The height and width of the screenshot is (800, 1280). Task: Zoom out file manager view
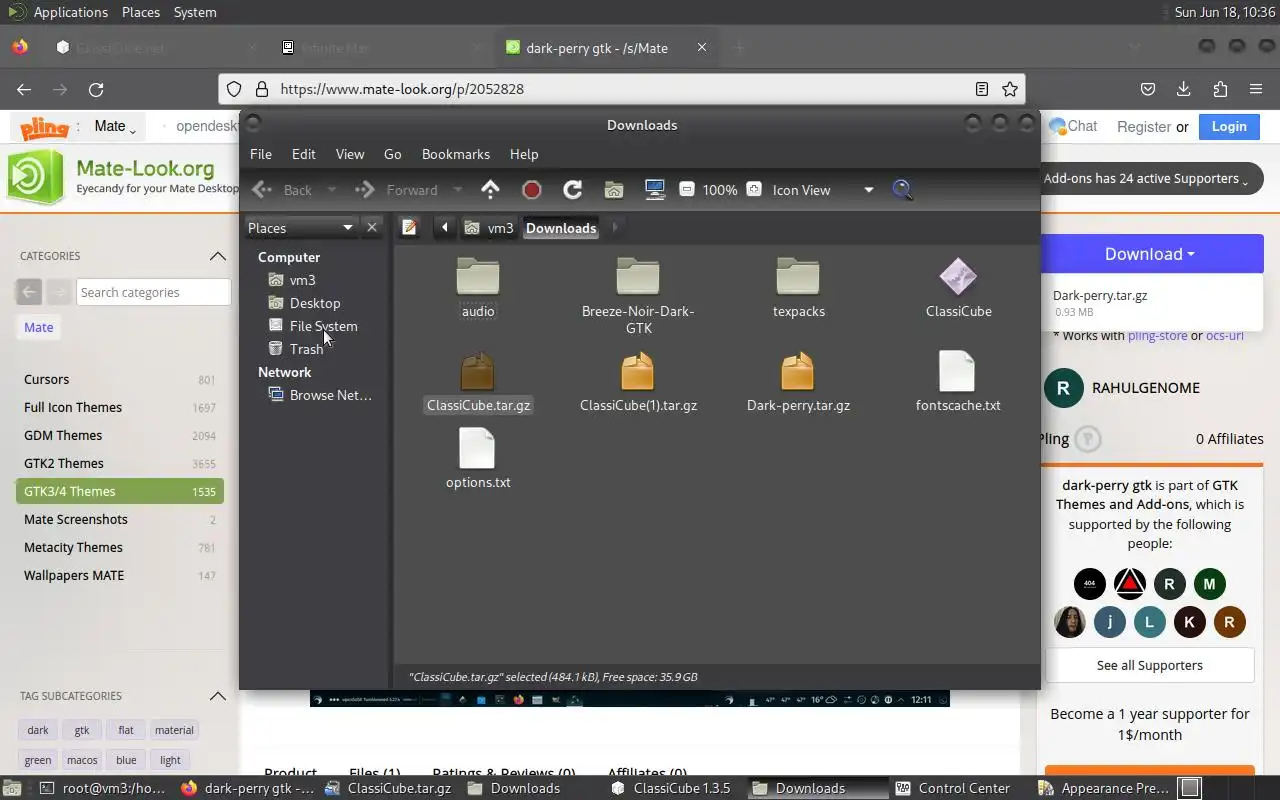click(687, 189)
